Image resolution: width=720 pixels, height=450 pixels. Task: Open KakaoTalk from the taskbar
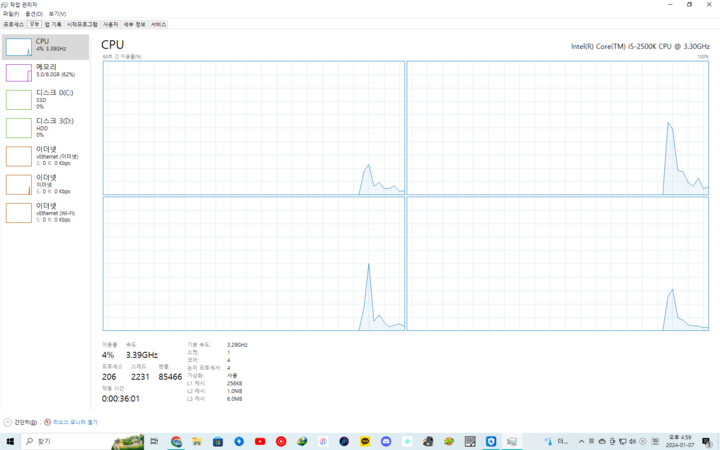[x=365, y=441]
